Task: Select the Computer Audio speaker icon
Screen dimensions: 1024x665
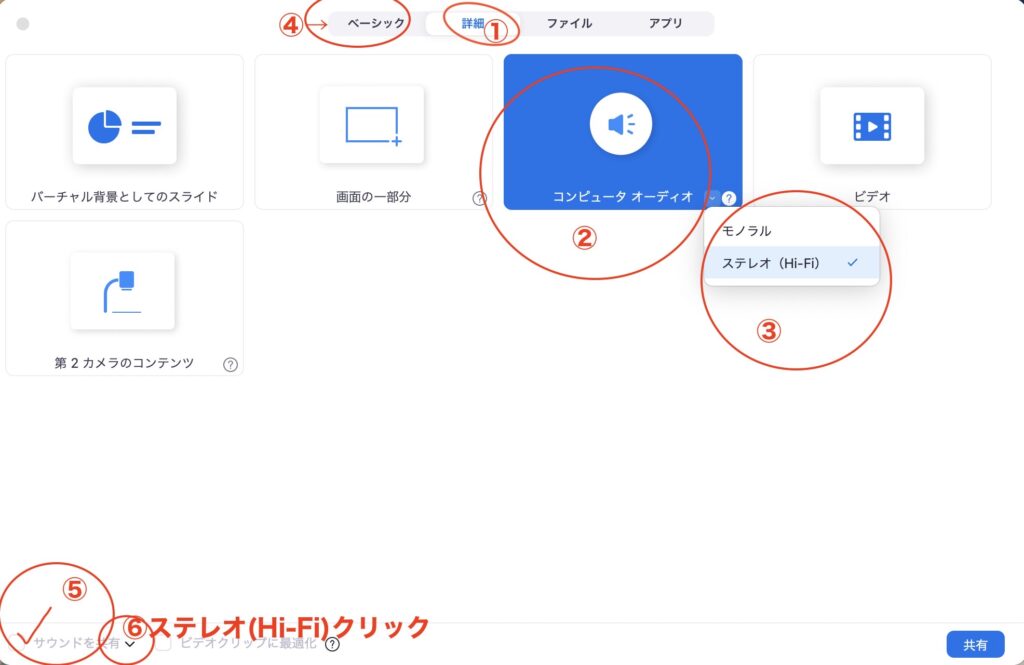Action: pyautogui.click(x=621, y=124)
